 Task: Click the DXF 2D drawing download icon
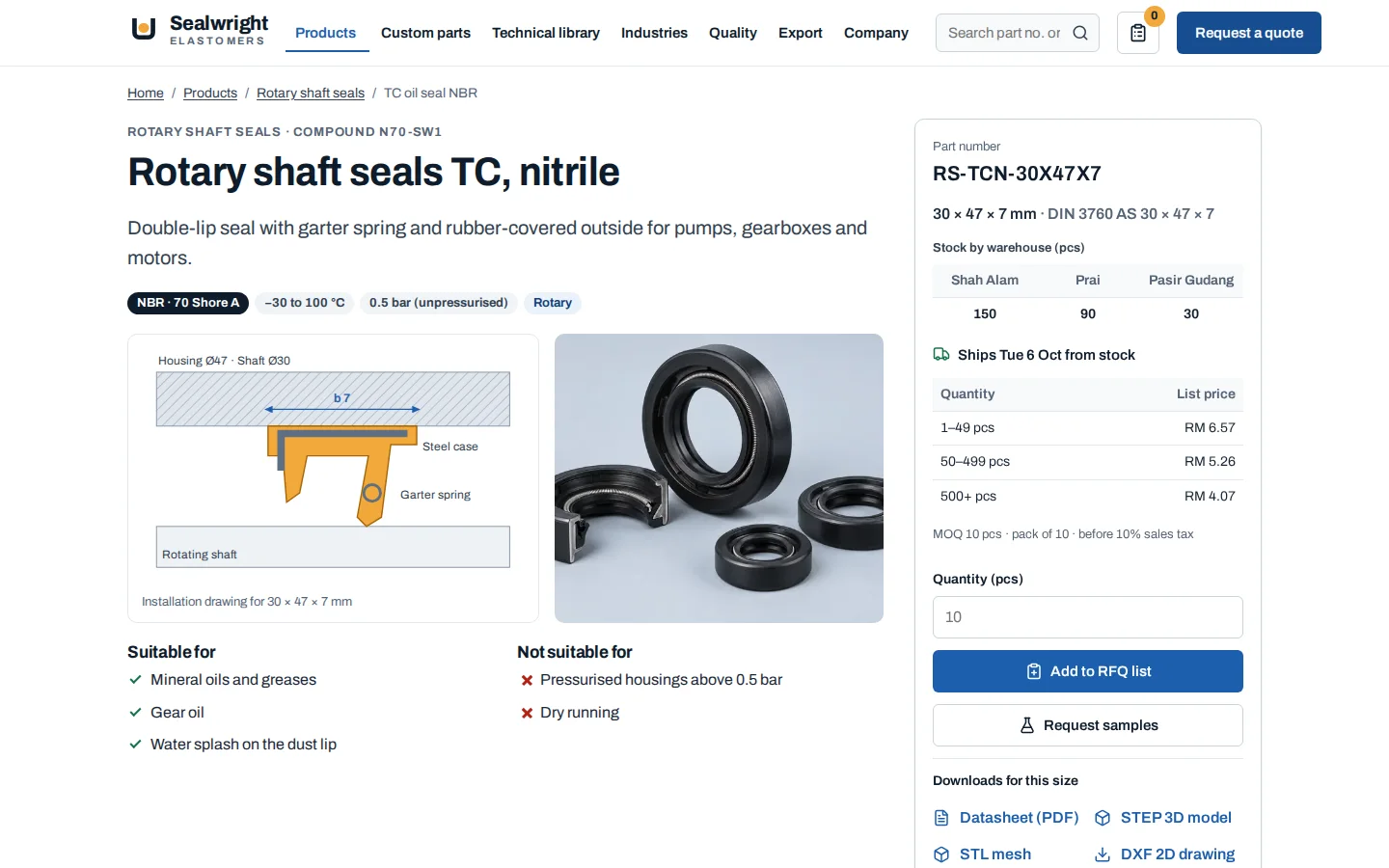point(1103,854)
